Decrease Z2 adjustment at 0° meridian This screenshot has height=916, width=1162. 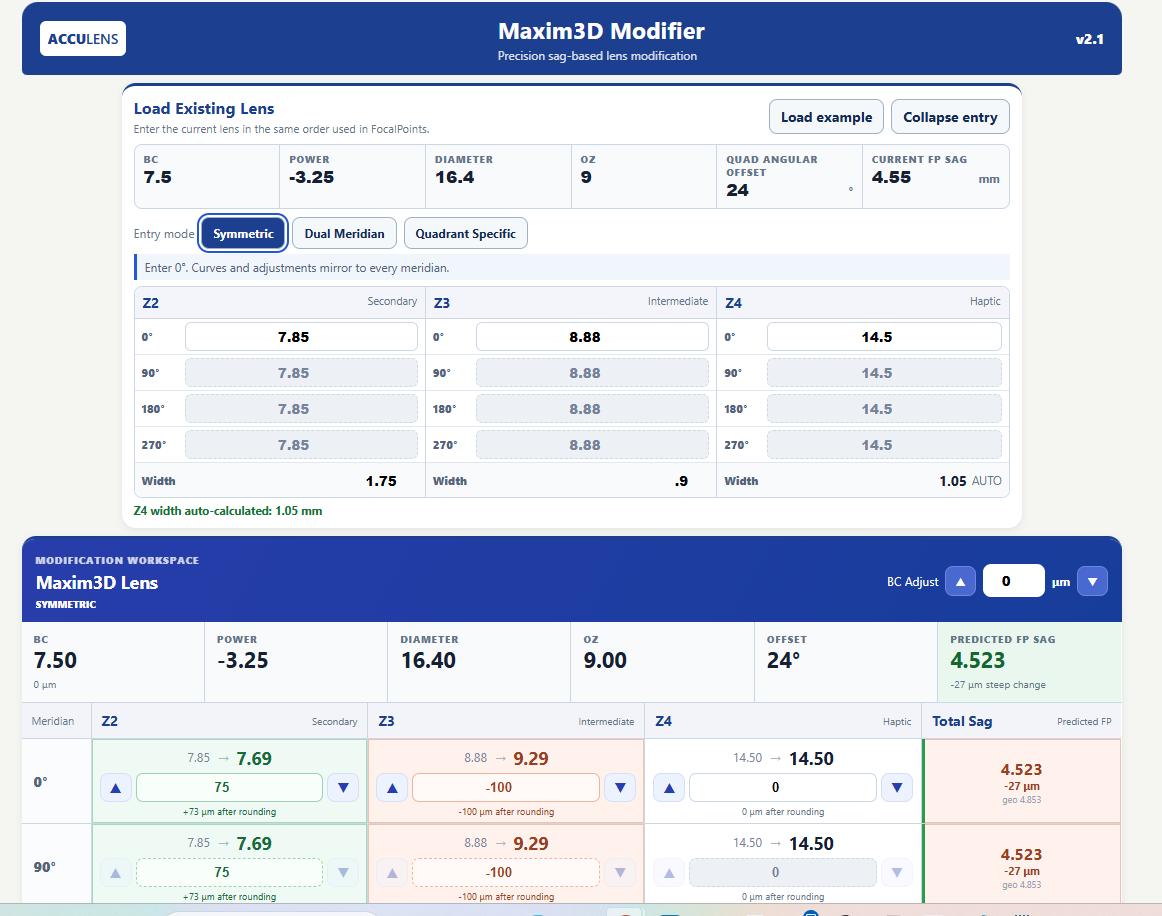(343, 787)
